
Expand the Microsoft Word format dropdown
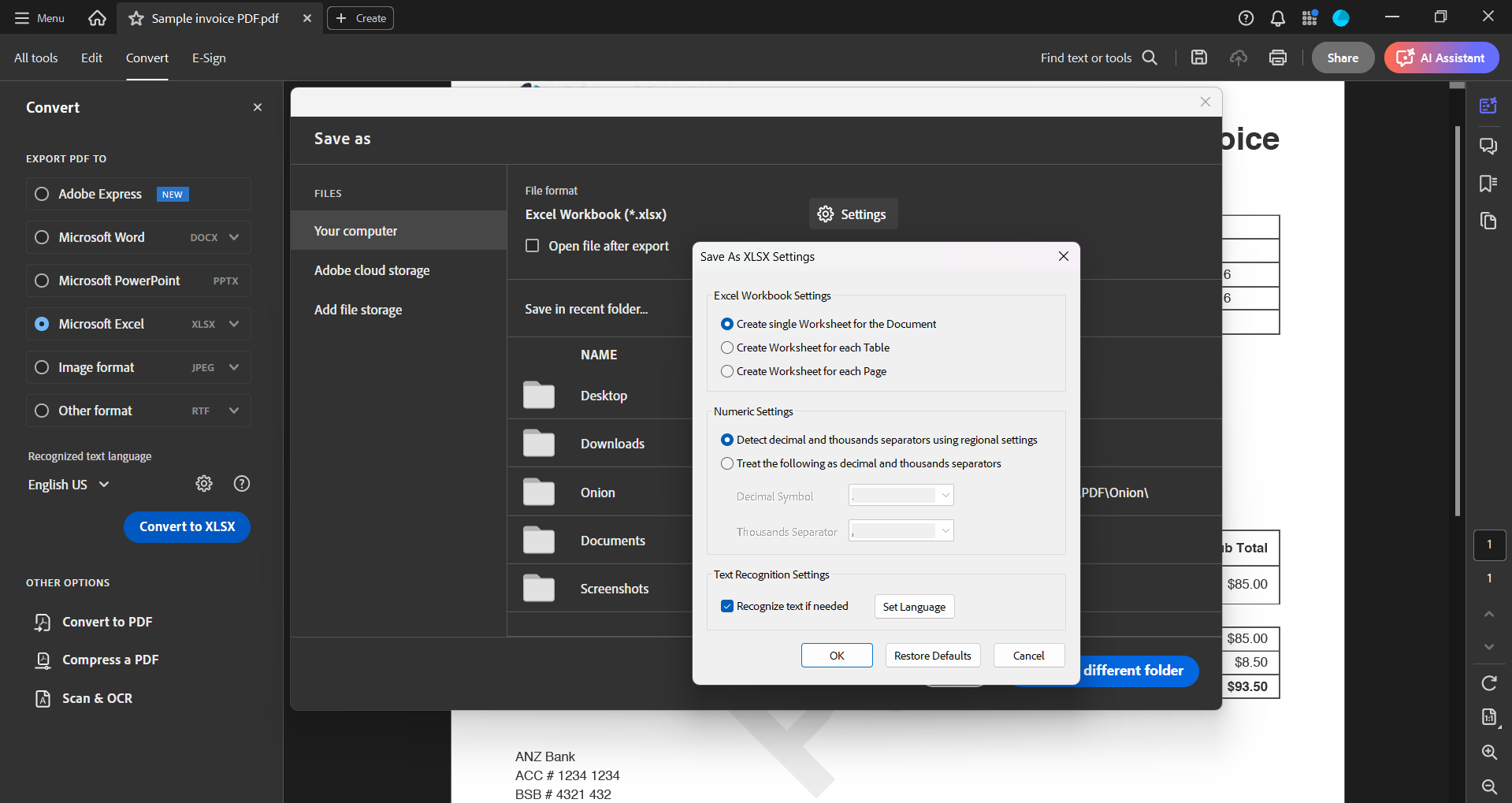pos(234,236)
